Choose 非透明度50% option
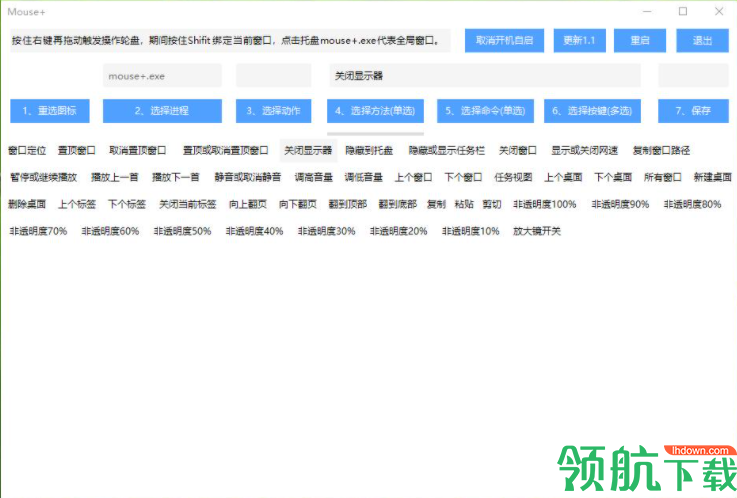This screenshot has width=737, height=498. (x=182, y=231)
